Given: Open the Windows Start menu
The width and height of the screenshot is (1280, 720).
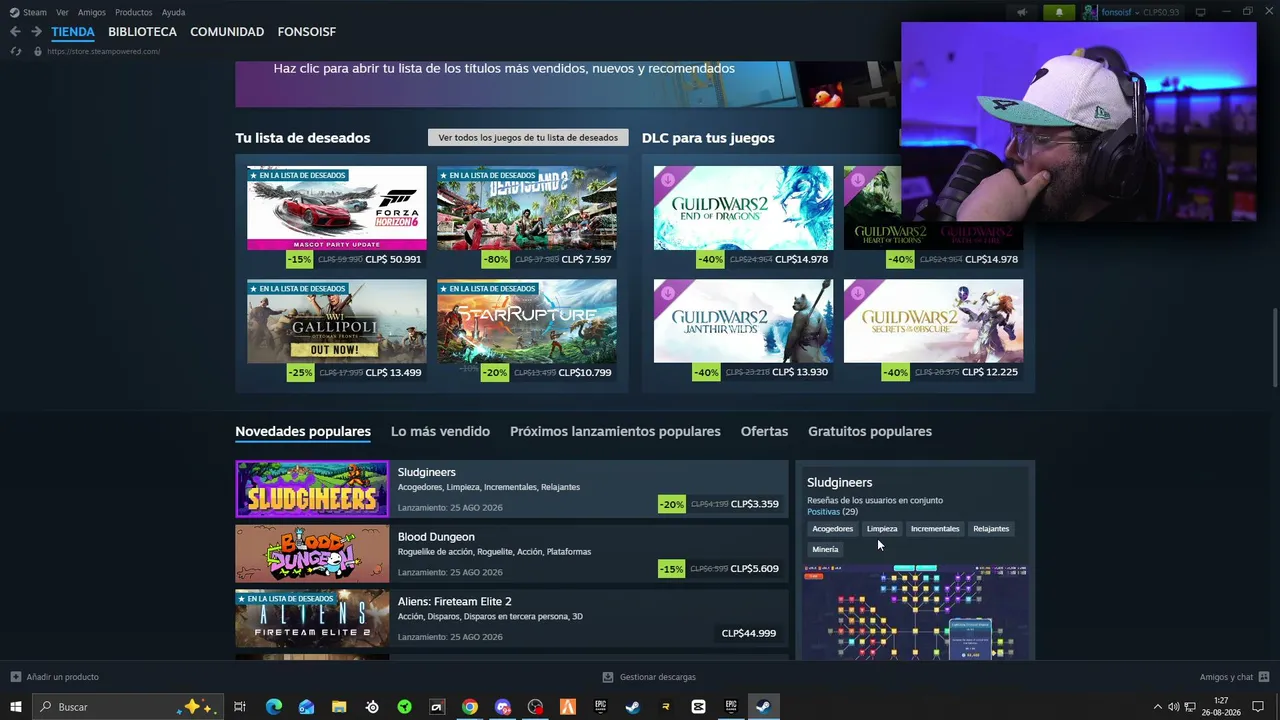Looking at the screenshot, I should [x=16, y=707].
